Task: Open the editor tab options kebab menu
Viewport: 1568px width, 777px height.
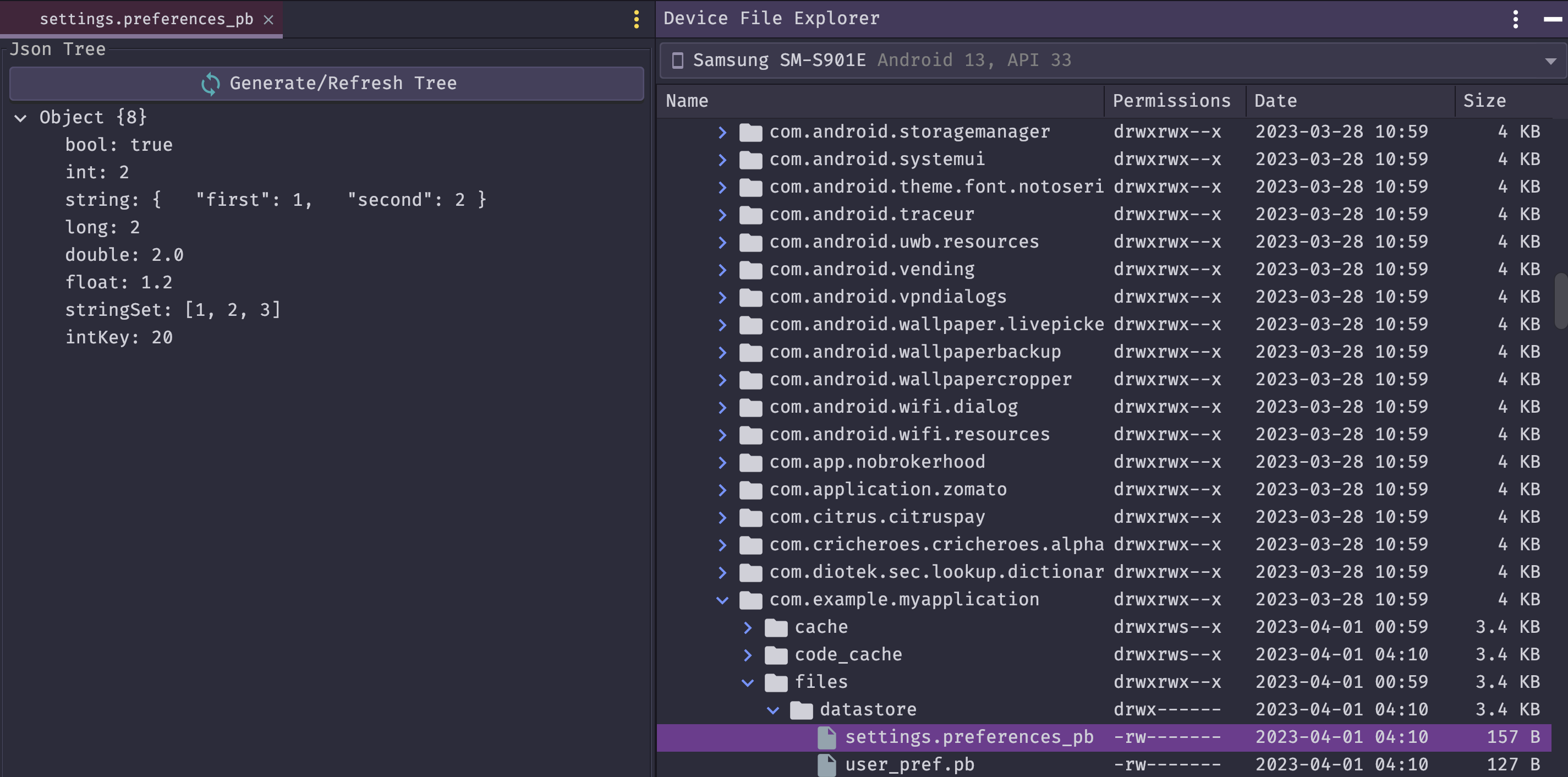Action: 636,19
